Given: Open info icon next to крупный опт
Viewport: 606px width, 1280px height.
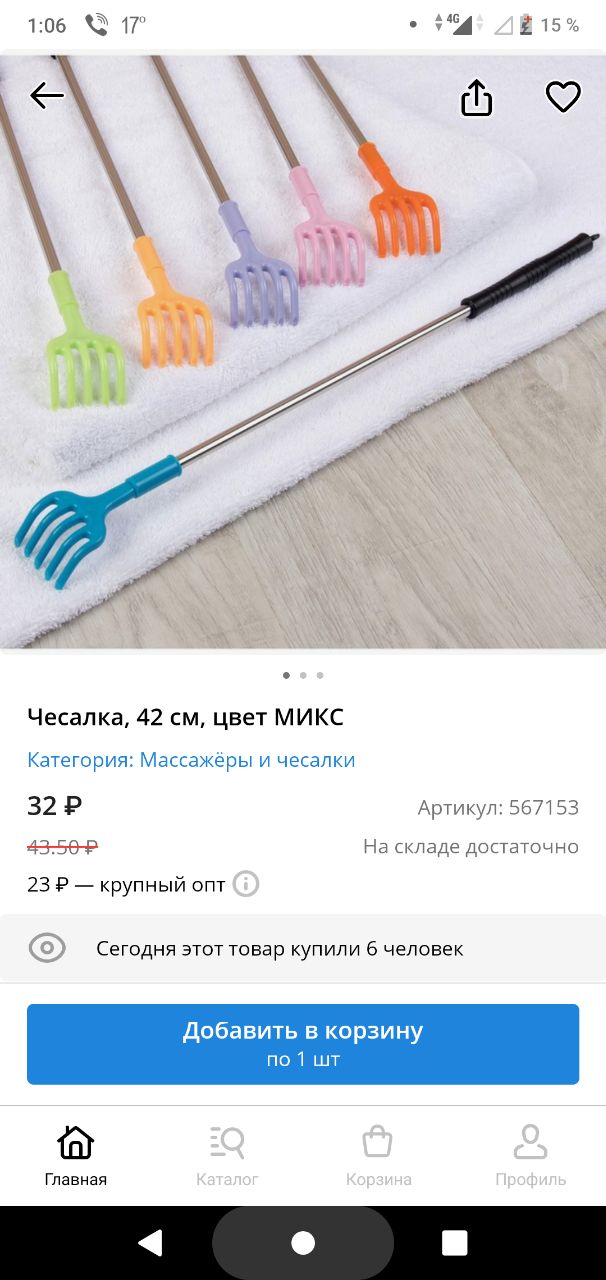Looking at the screenshot, I should [246, 884].
